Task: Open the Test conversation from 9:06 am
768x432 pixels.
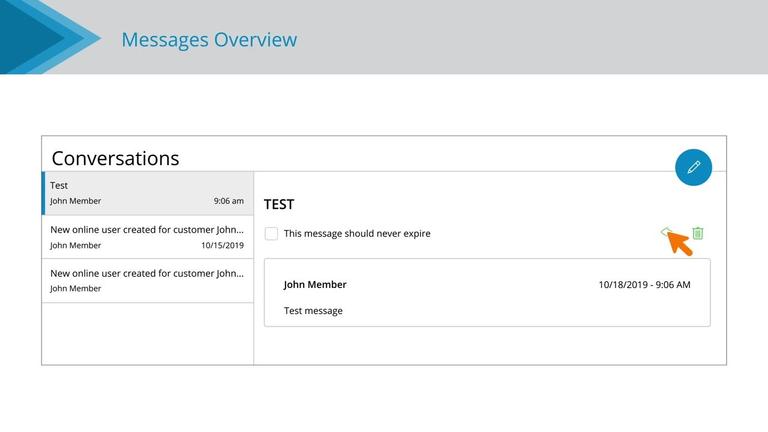Action: tap(148, 193)
